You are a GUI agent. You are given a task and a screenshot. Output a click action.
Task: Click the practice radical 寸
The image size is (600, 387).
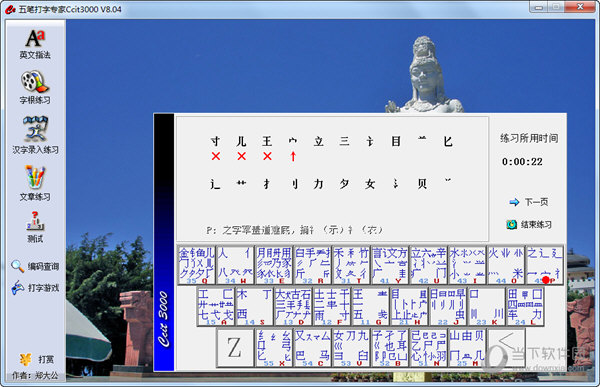[215, 141]
